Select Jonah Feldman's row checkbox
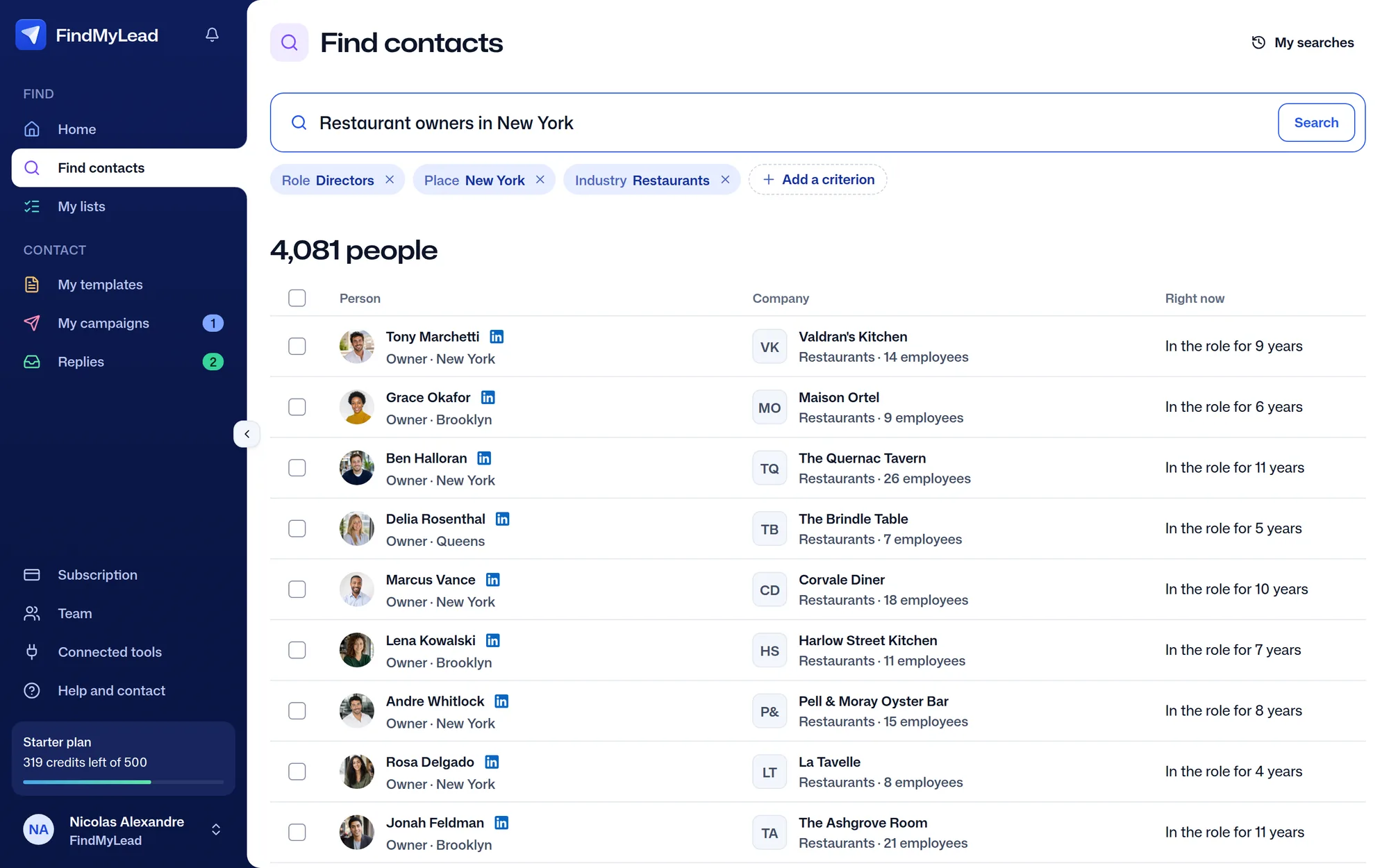1389x868 pixels. coord(297,833)
